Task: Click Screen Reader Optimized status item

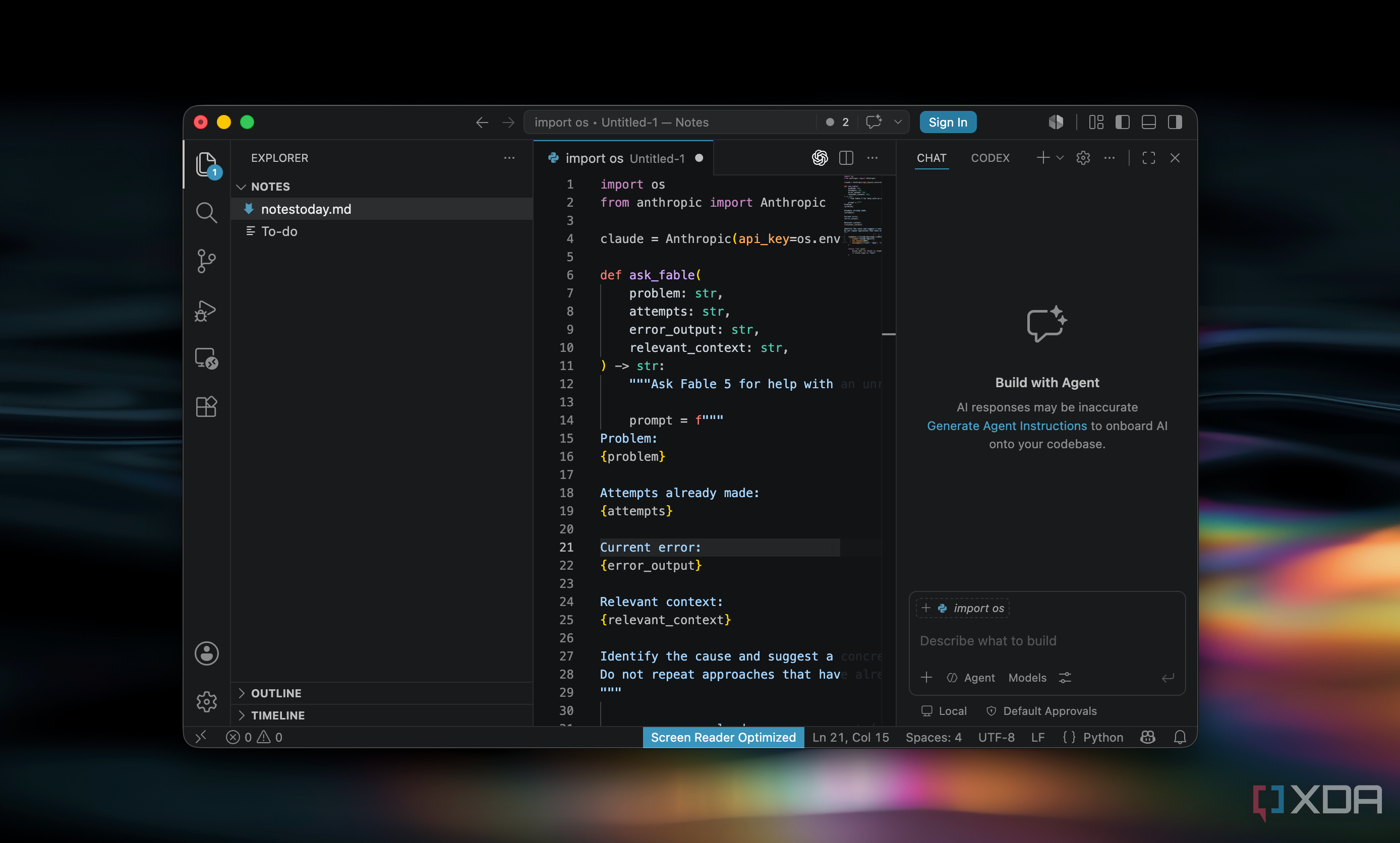Action: coord(723,737)
